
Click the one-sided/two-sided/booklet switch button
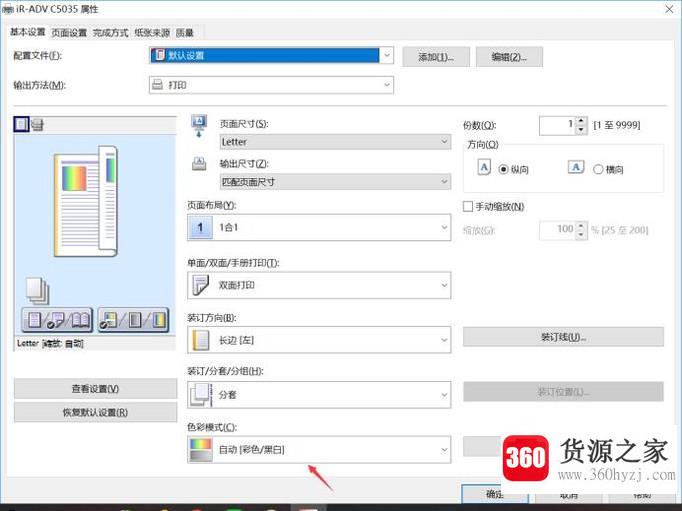57,321
